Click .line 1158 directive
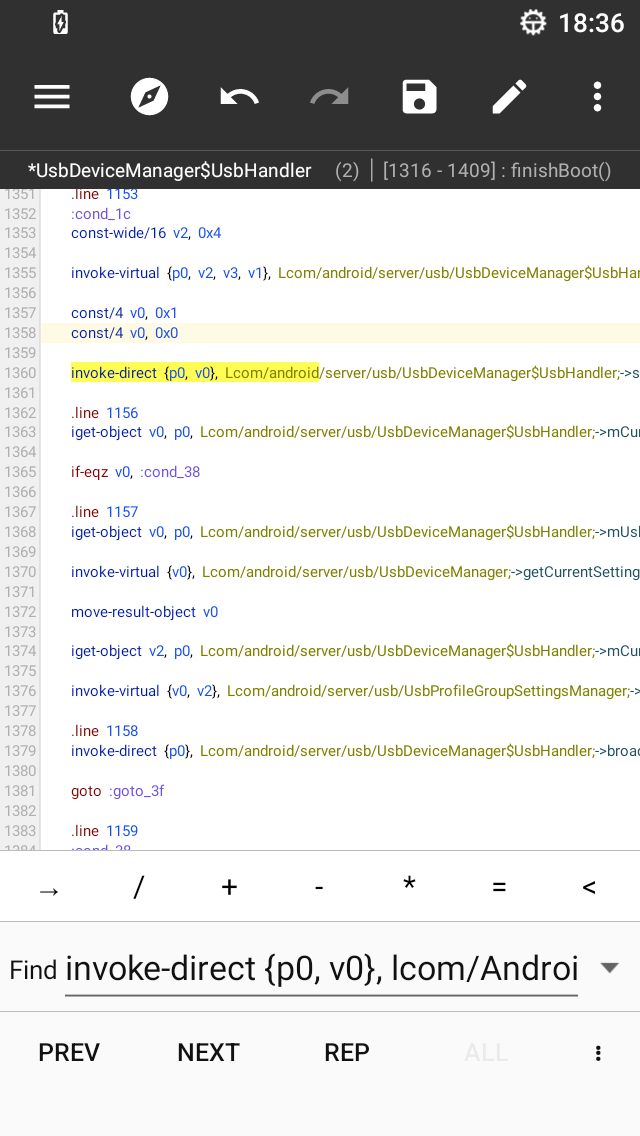The width and height of the screenshot is (640, 1136). pos(104,731)
